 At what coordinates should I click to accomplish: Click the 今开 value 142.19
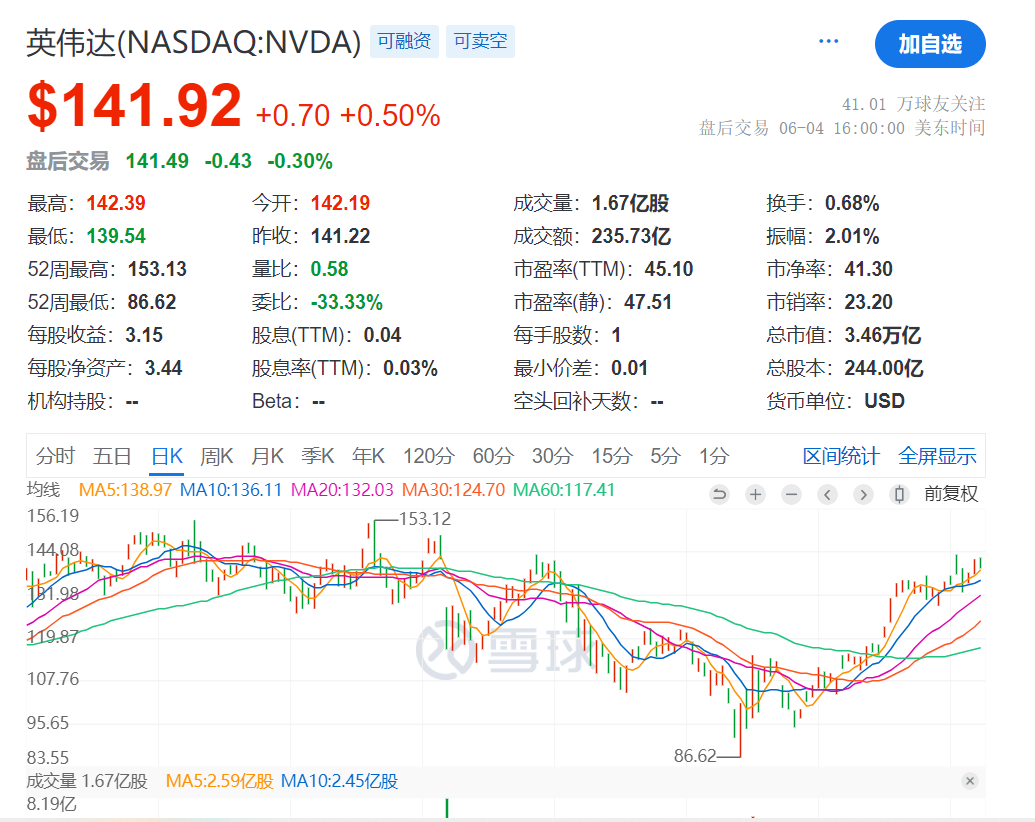[x=341, y=203]
